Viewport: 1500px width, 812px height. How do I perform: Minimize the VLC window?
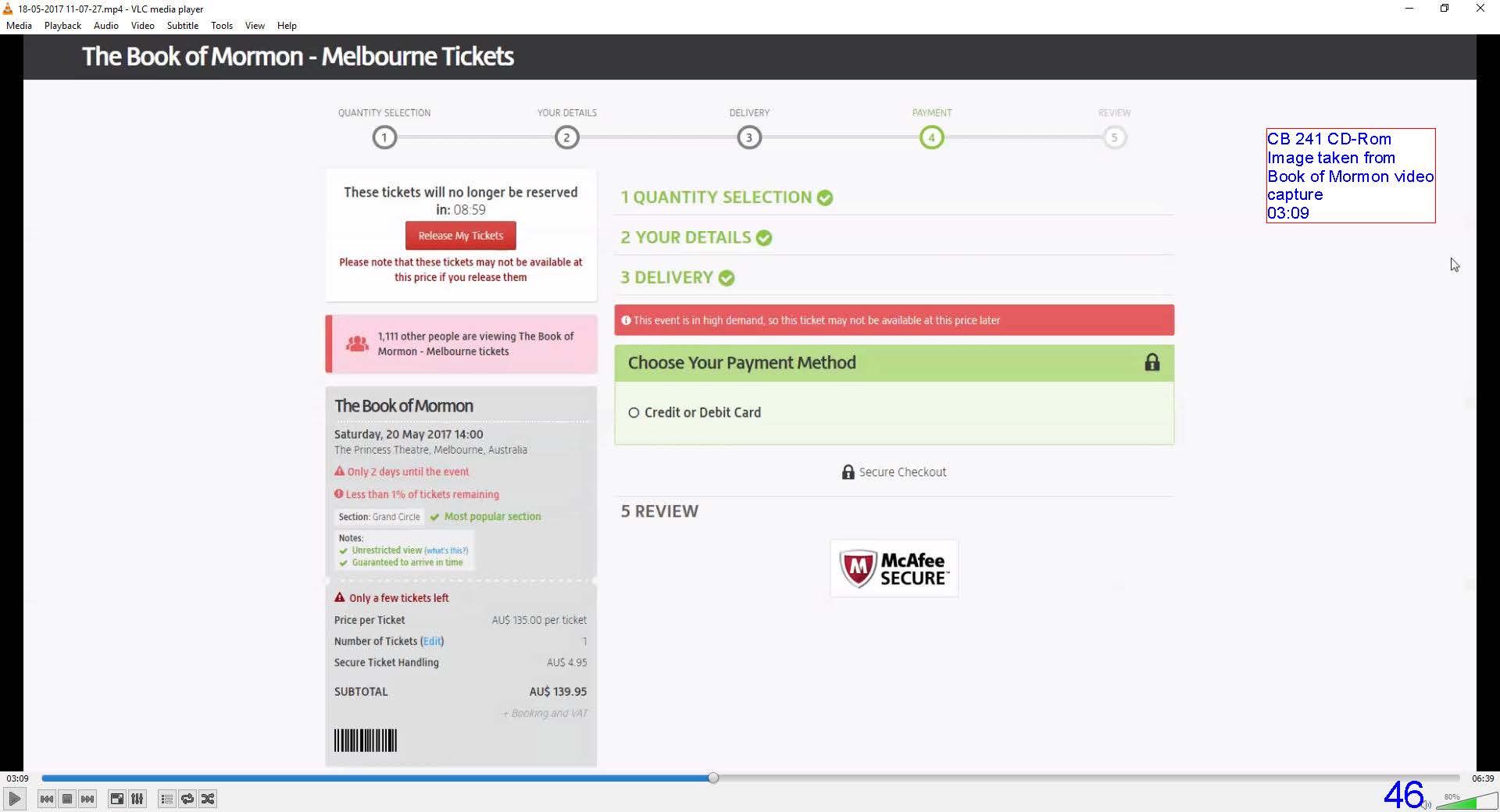(1409, 9)
